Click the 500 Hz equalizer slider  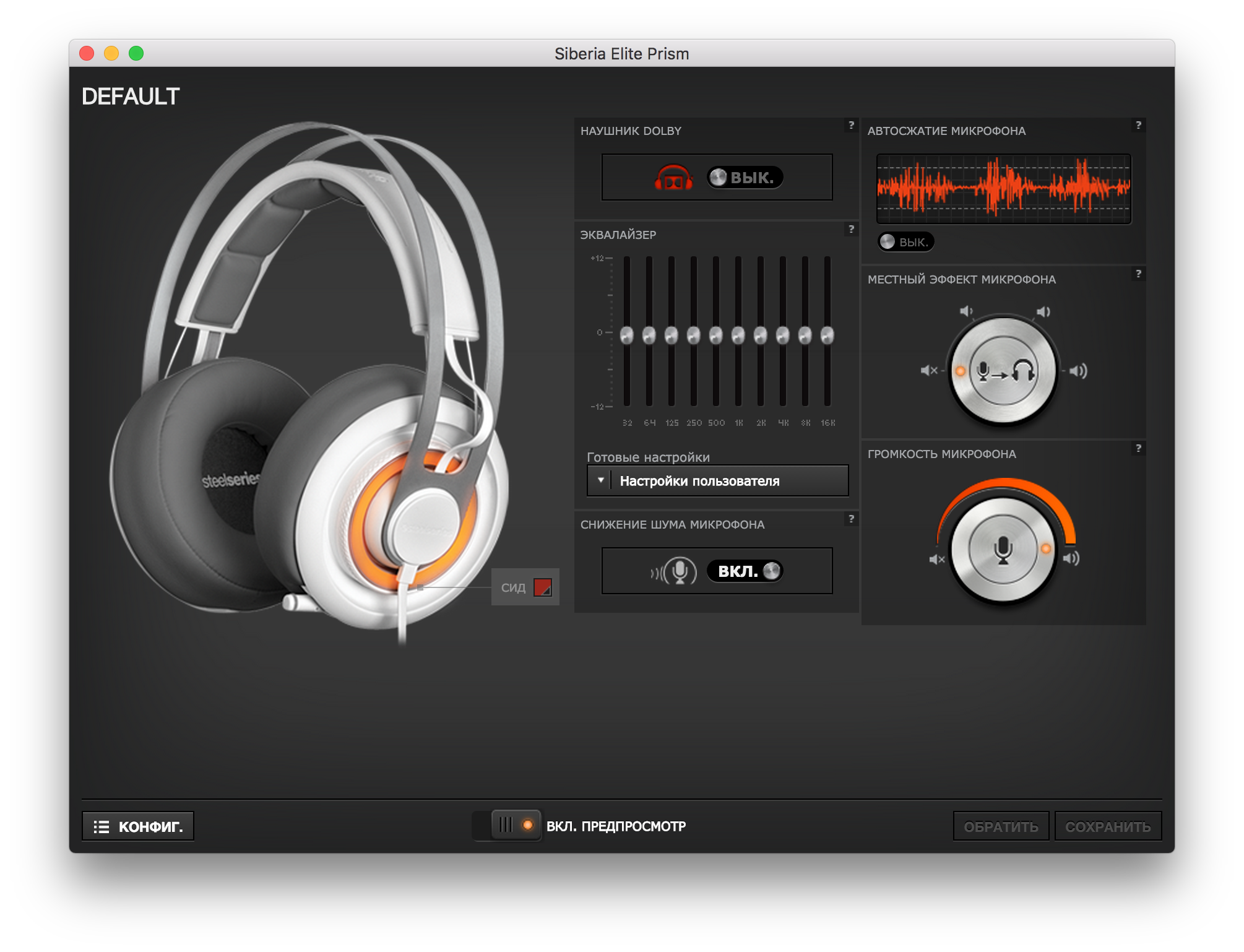point(716,335)
